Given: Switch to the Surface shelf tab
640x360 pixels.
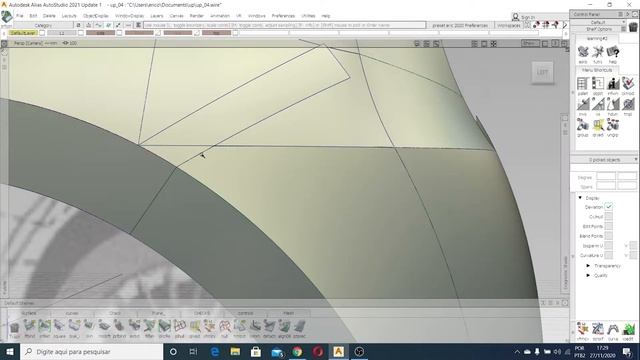Looking at the screenshot, I should [29, 313].
